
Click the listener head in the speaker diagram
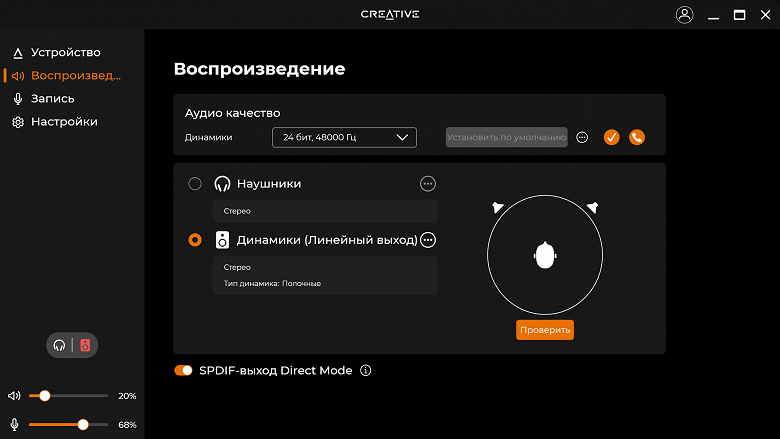coord(545,256)
